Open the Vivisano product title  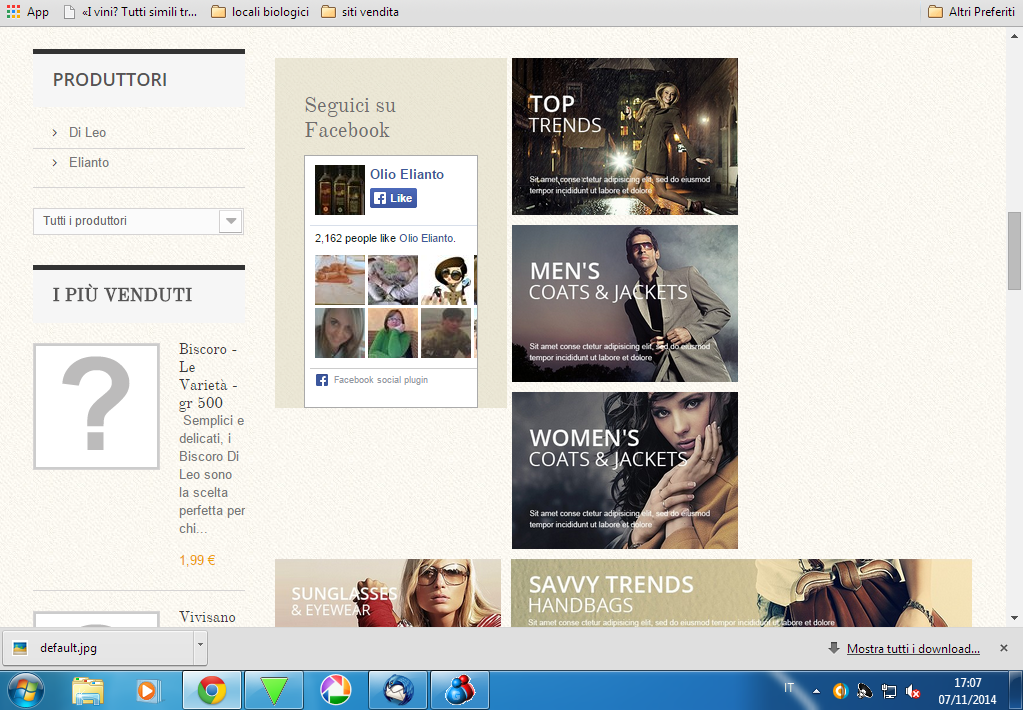207,617
